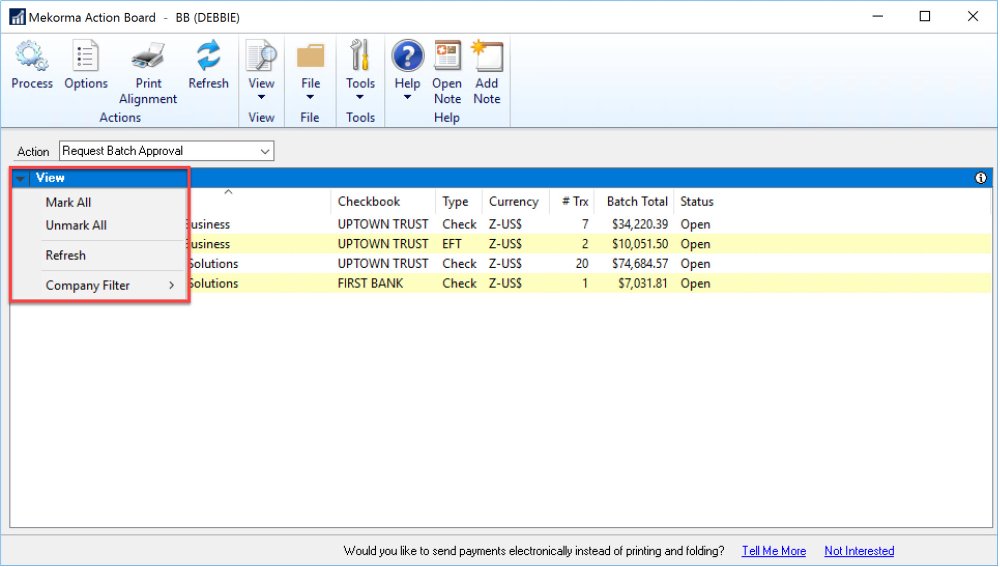Click the Mekorma app icon in title bar

17,17
